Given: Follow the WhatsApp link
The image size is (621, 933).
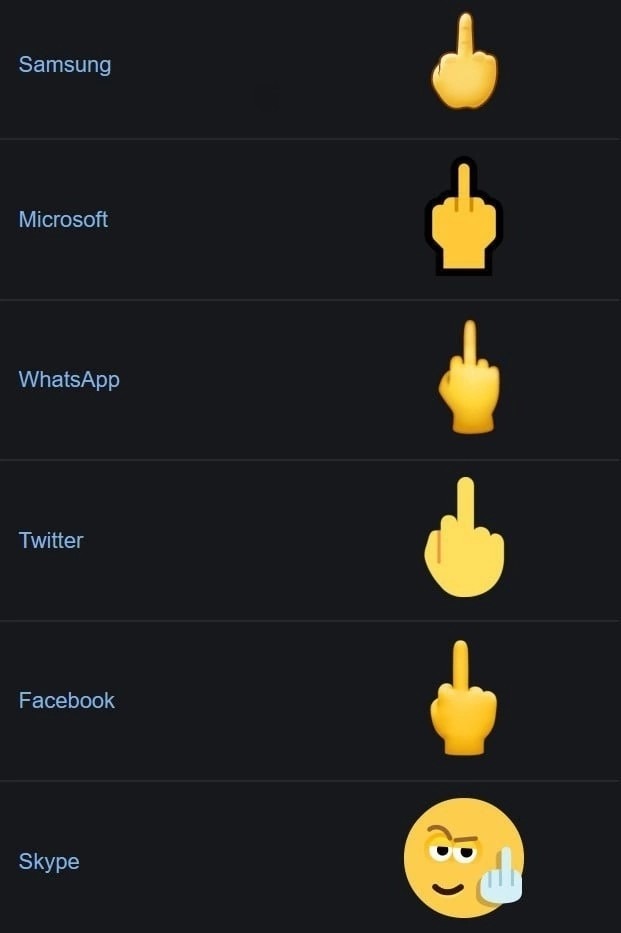Looking at the screenshot, I should click(x=69, y=380).
